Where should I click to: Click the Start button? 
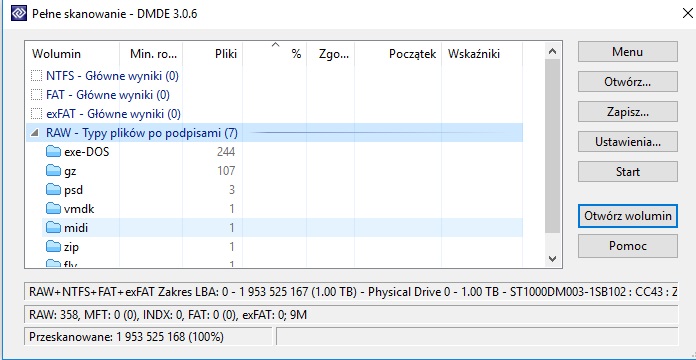click(628, 172)
